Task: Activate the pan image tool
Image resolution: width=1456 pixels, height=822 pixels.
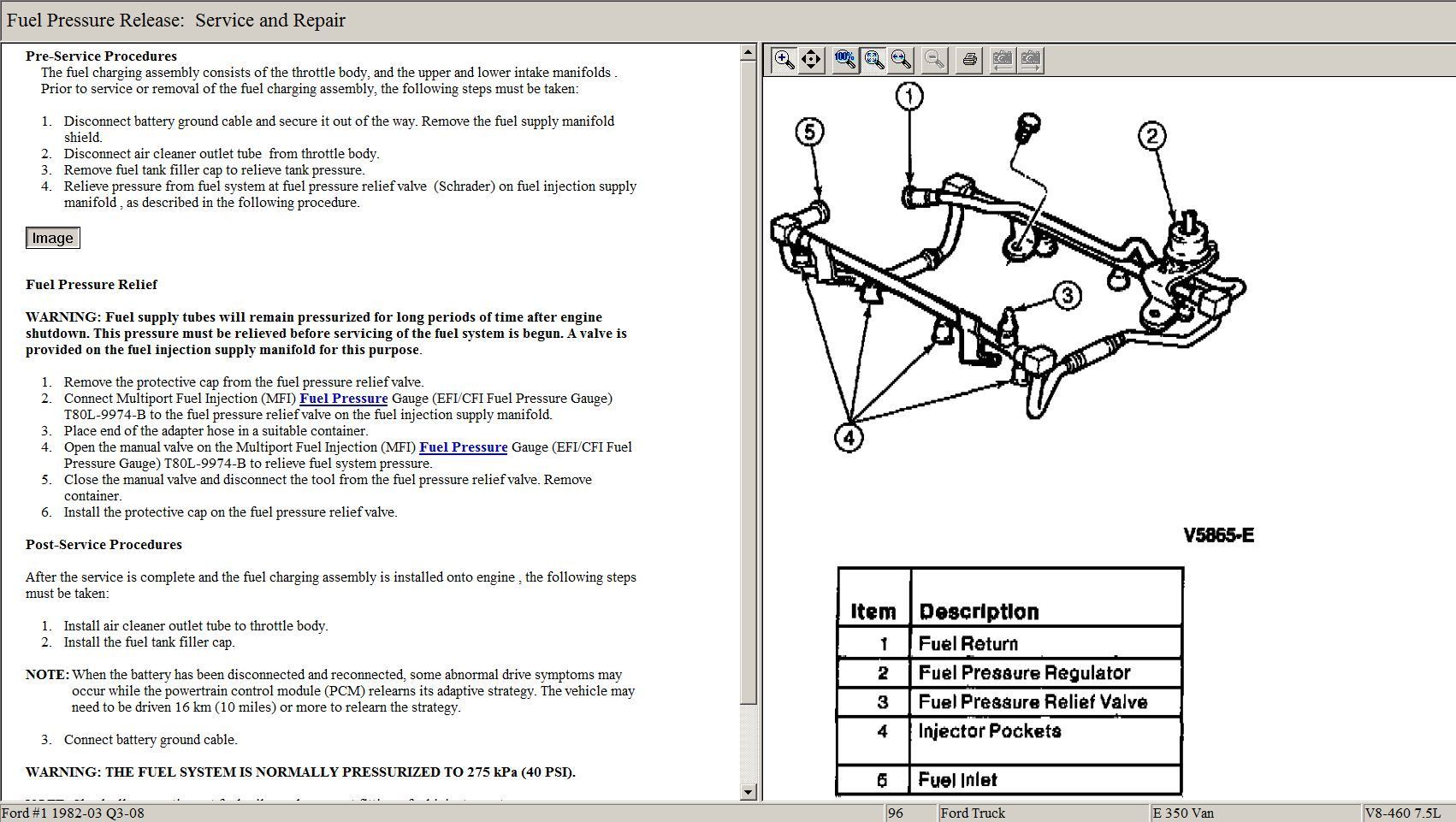Action: coord(811,60)
